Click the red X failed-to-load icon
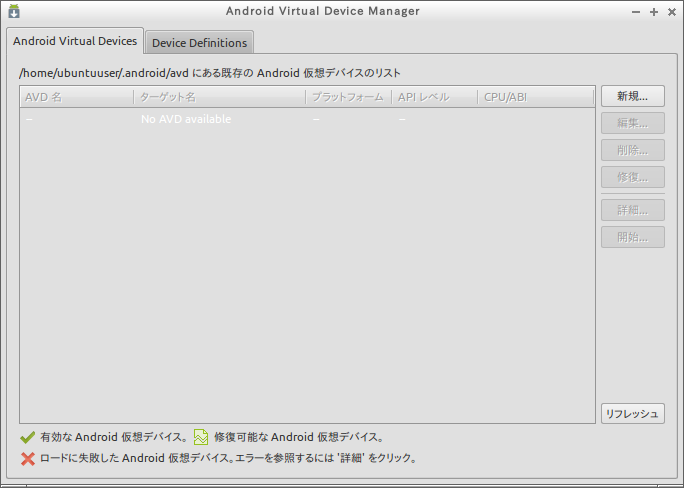 point(27,458)
